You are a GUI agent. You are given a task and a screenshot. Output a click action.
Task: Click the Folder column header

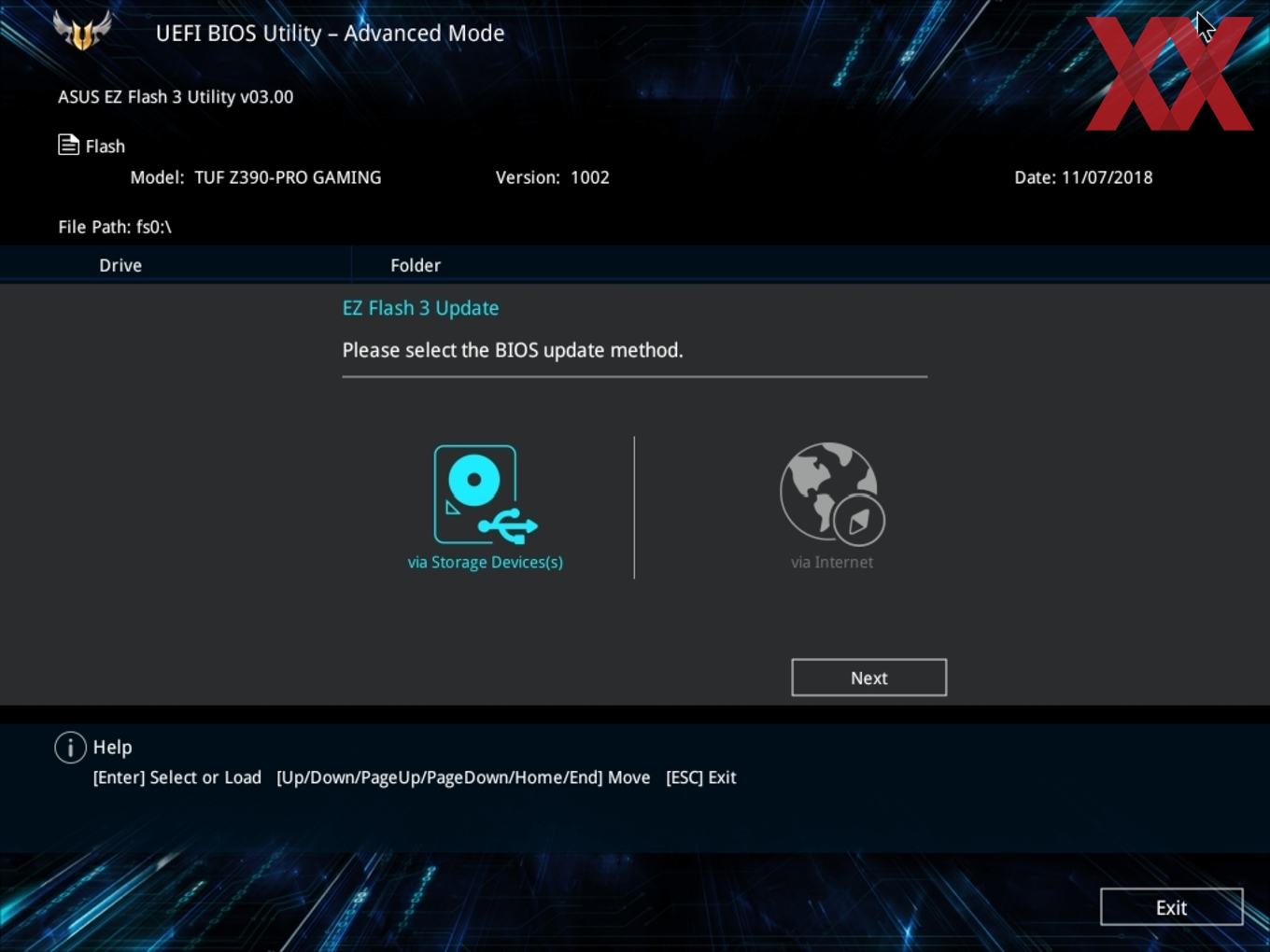click(x=416, y=265)
